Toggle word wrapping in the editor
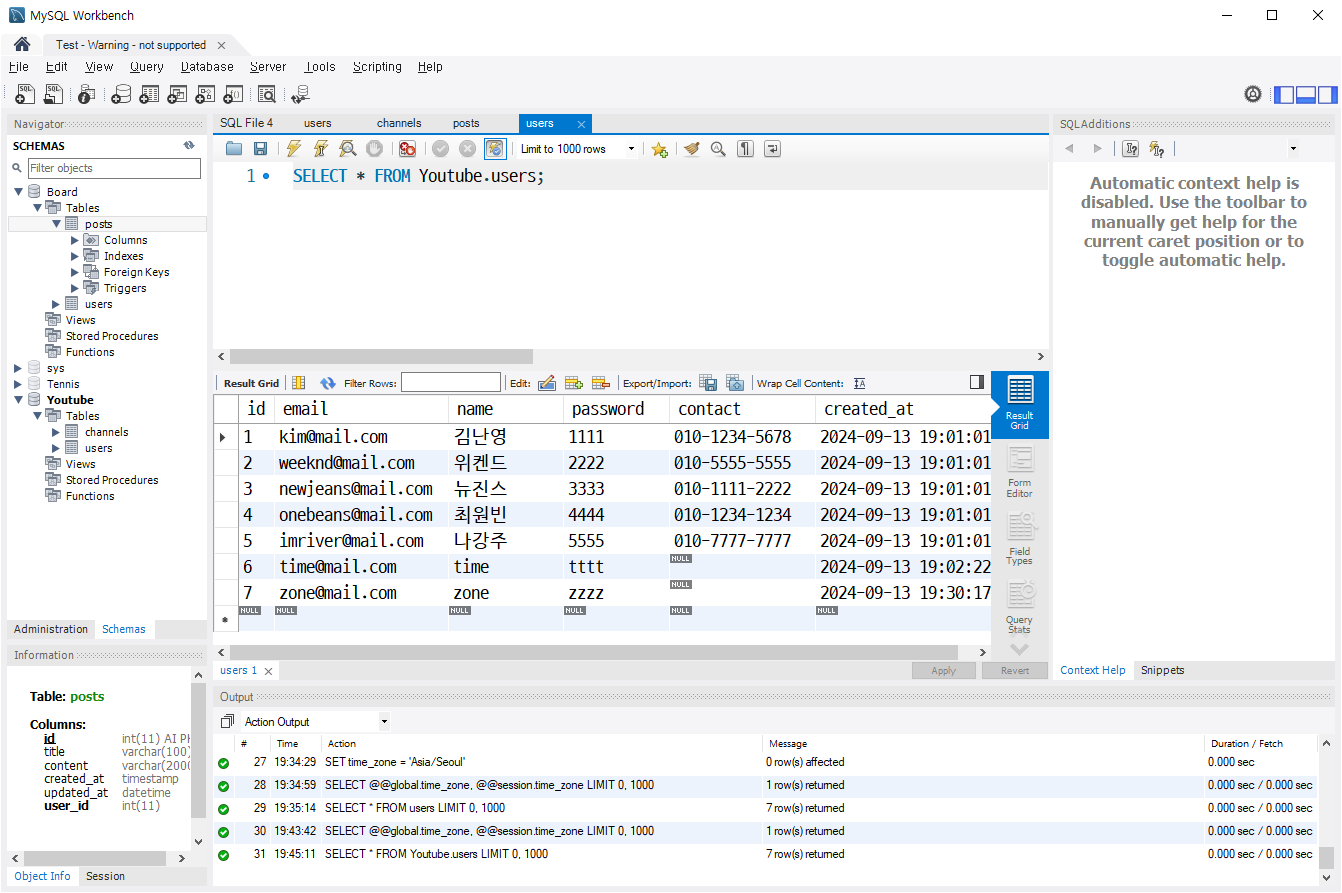The height and width of the screenshot is (893, 1342). (772, 149)
